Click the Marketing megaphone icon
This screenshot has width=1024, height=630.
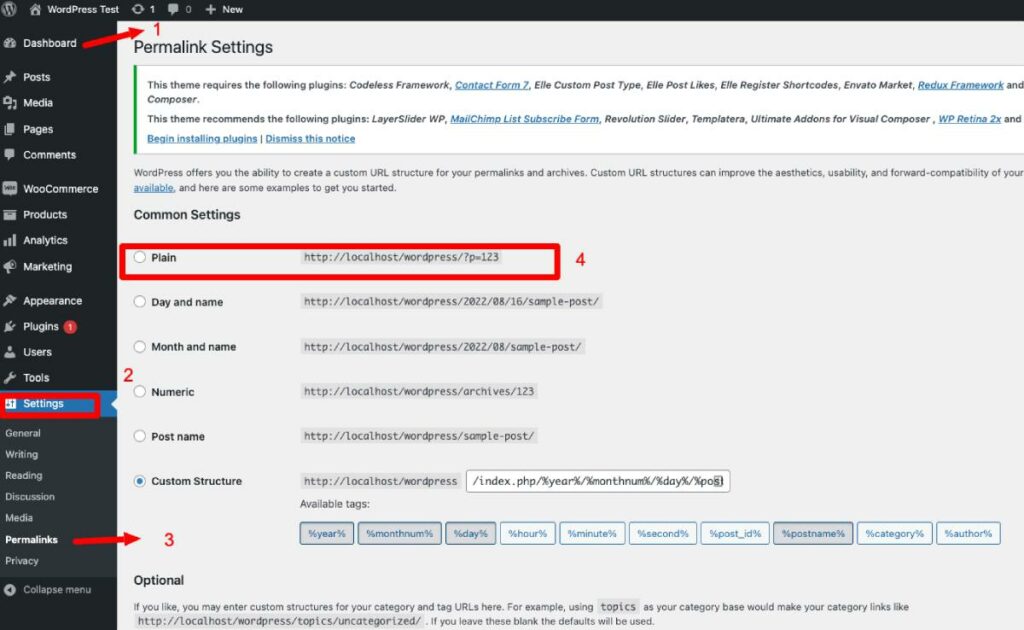[x=10, y=266]
